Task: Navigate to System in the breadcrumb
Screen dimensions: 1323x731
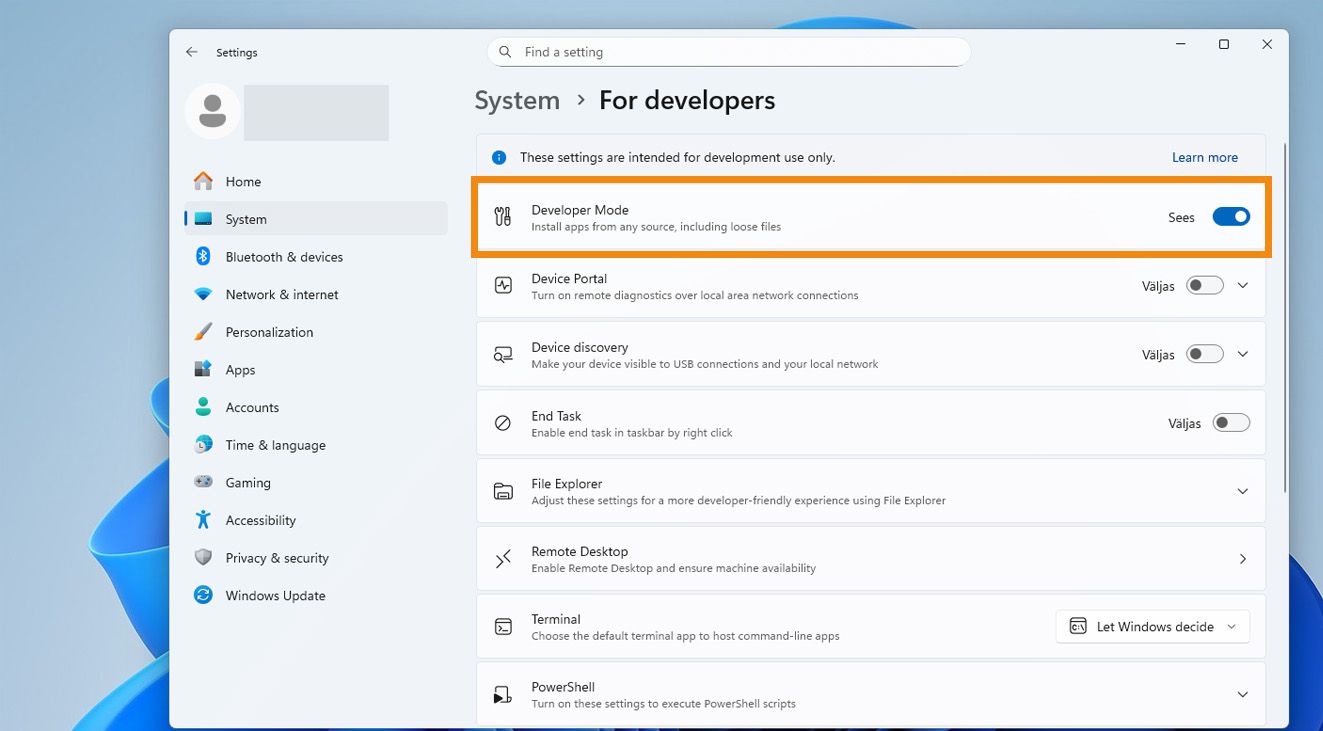Action: 517,101
